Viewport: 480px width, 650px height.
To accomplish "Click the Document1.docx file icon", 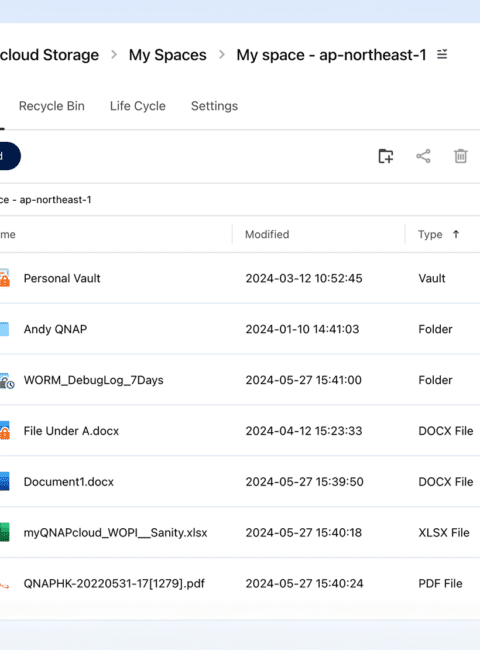I will pyautogui.click(x=5, y=481).
